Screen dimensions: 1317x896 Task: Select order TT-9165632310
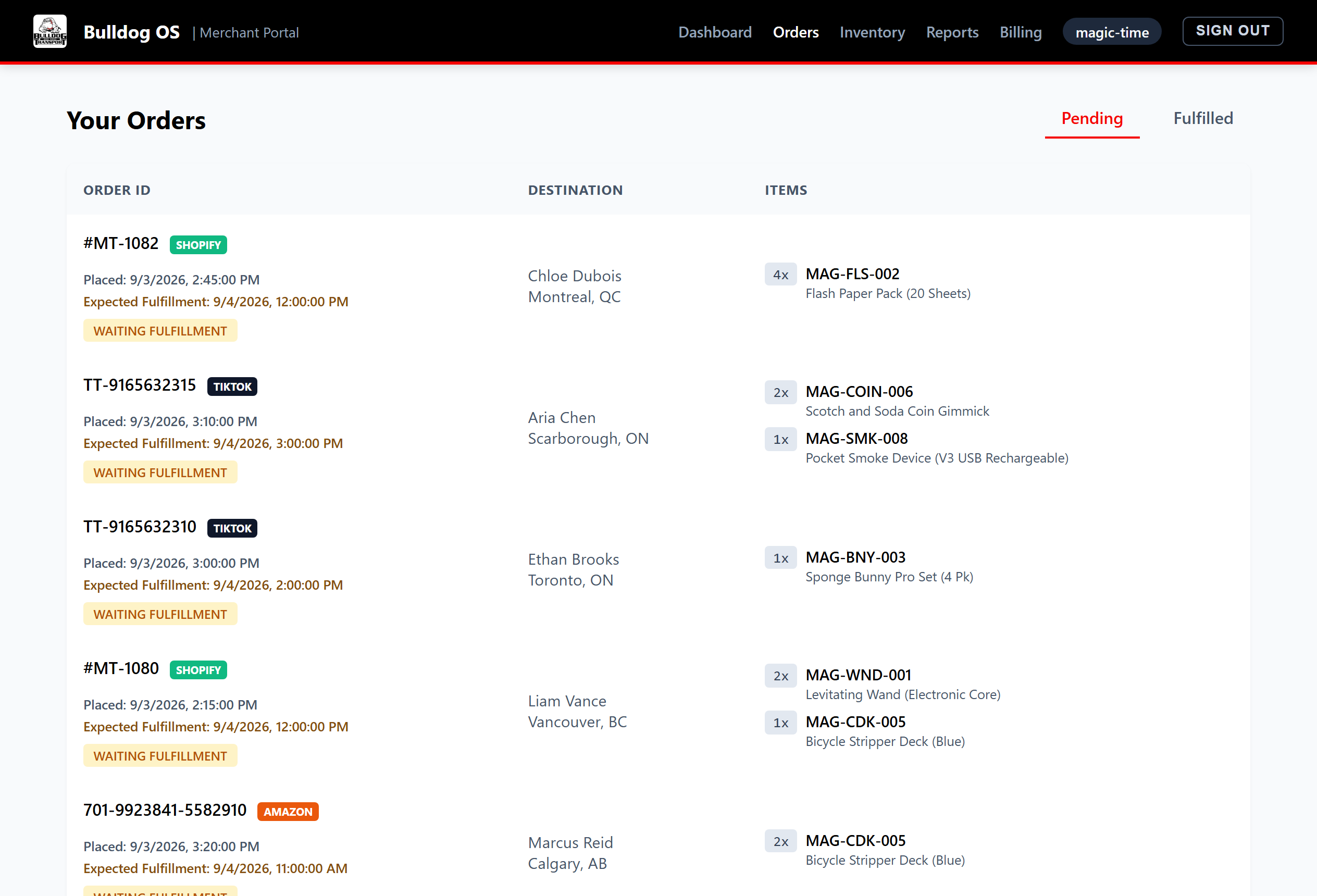pyautogui.click(x=140, y=527)
